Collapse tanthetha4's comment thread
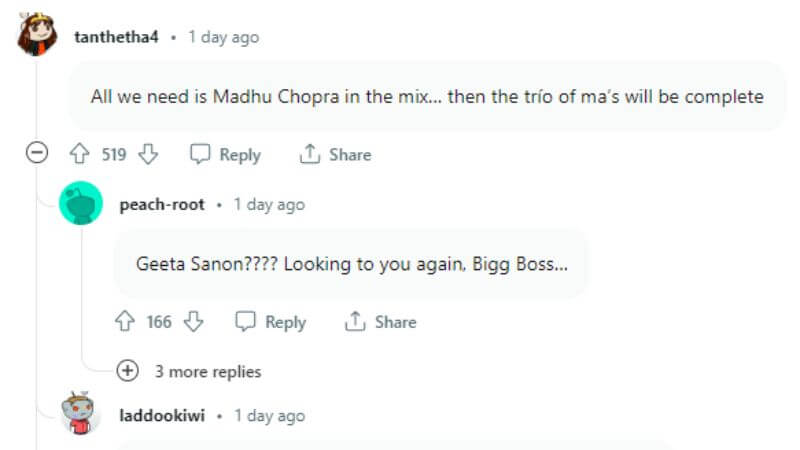The image size is (800, 450). (37, 154)
